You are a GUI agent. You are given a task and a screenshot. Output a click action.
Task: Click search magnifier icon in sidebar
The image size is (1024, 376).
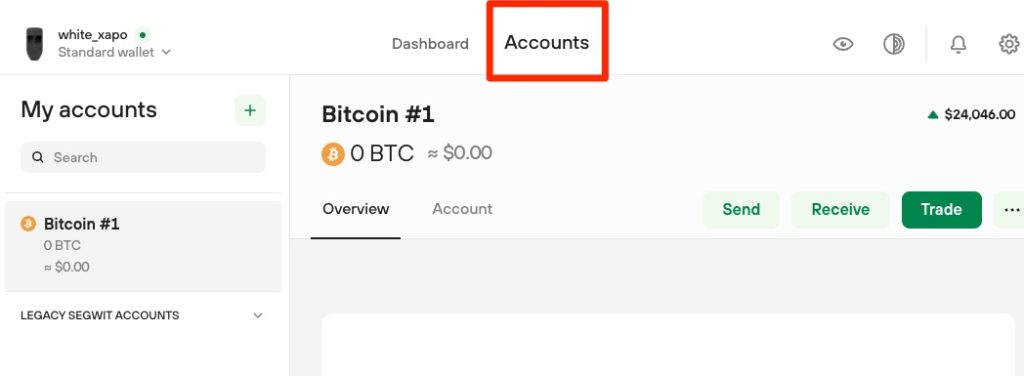click(x=38, y=157)
